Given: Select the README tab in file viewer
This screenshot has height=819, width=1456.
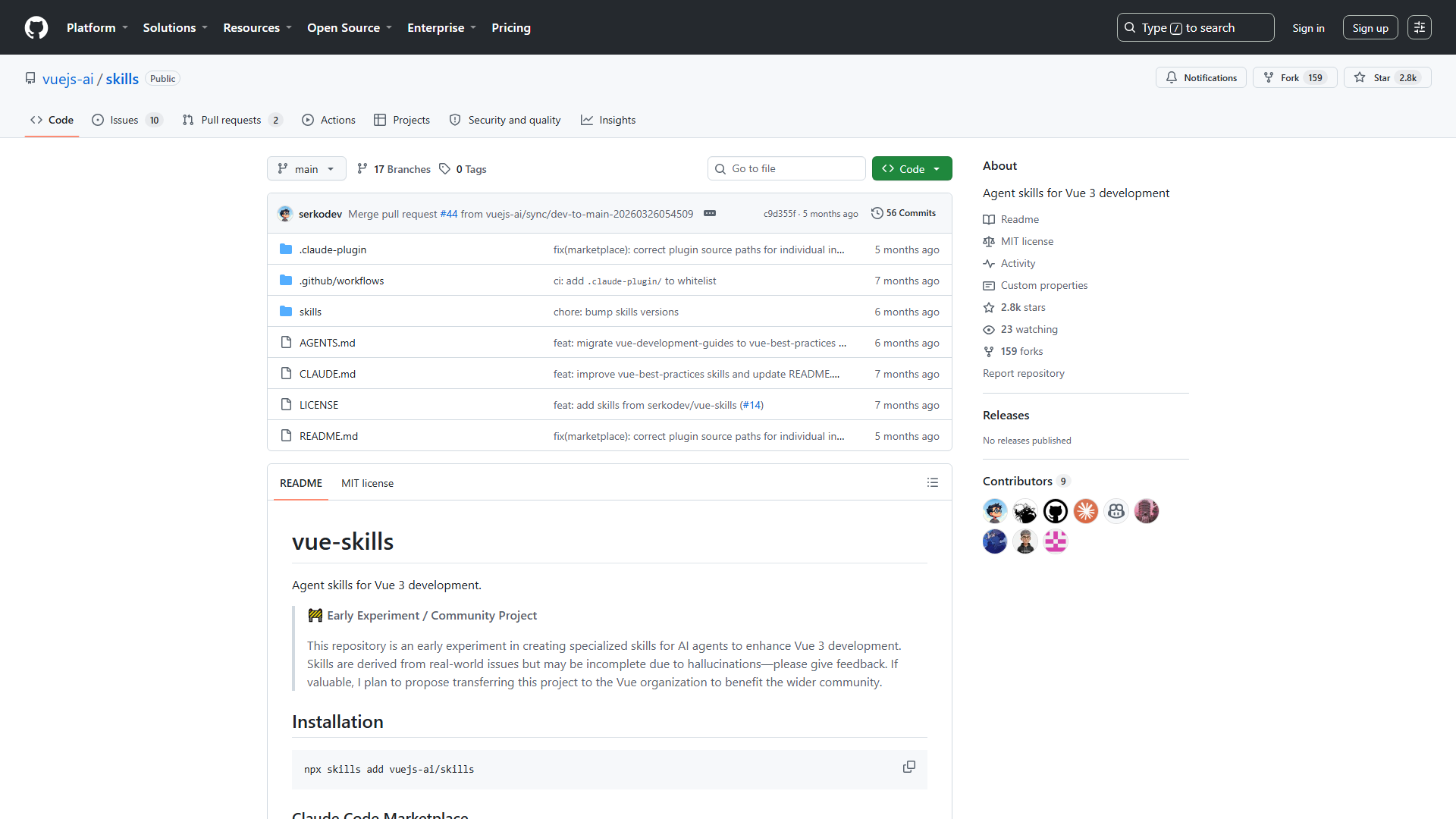Looking at the screenshot, I should [300, 483].
